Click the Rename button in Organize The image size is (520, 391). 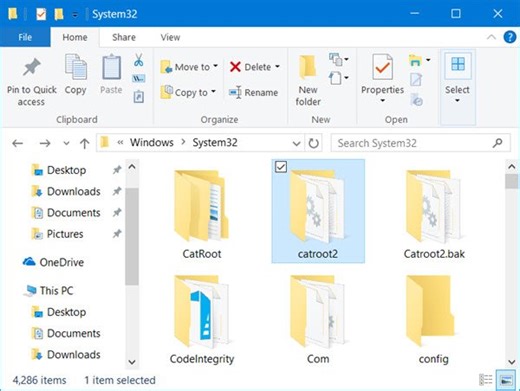[253, 92]
